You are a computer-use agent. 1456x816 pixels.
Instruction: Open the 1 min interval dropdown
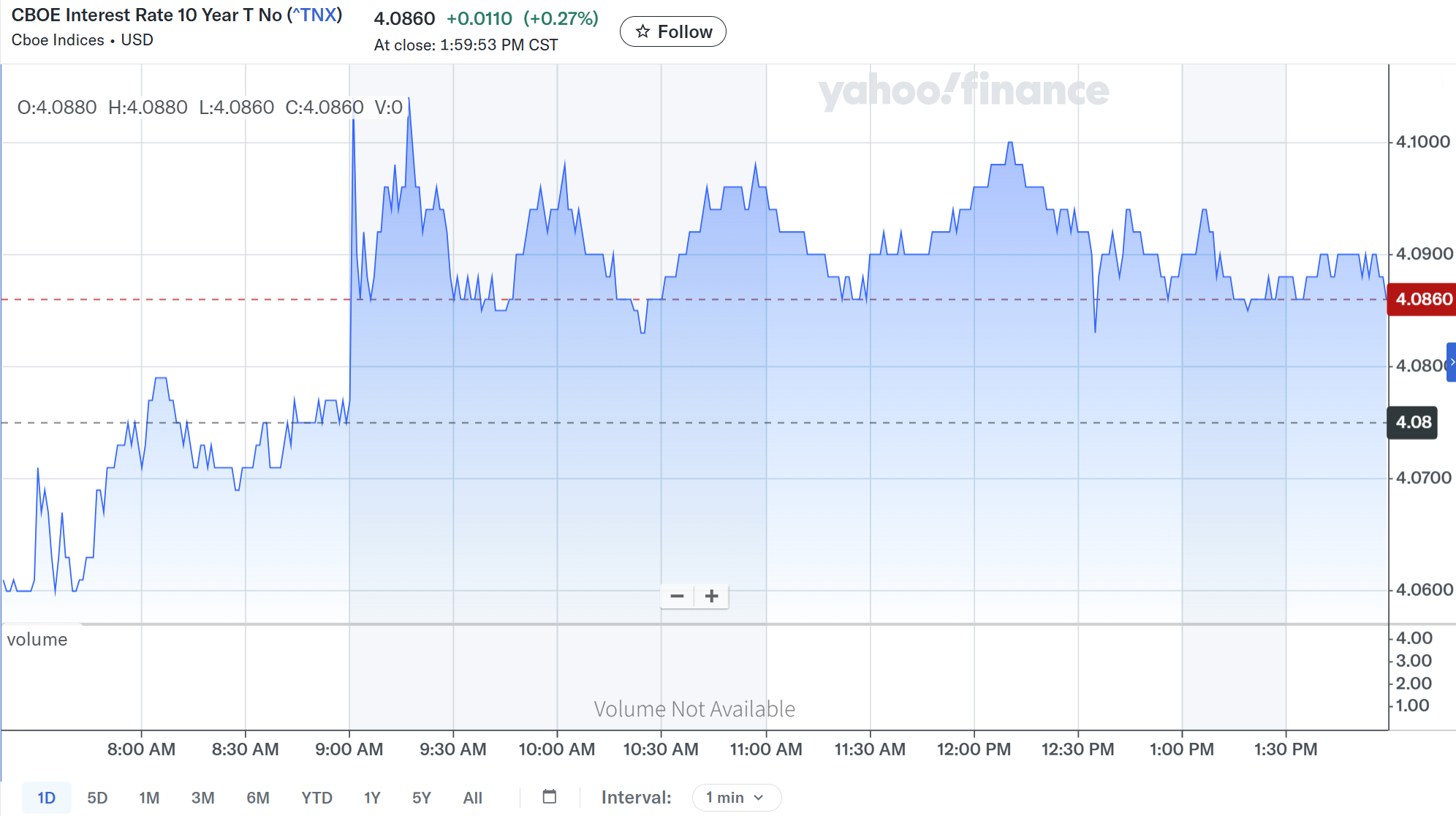click(x=735, y=797)
